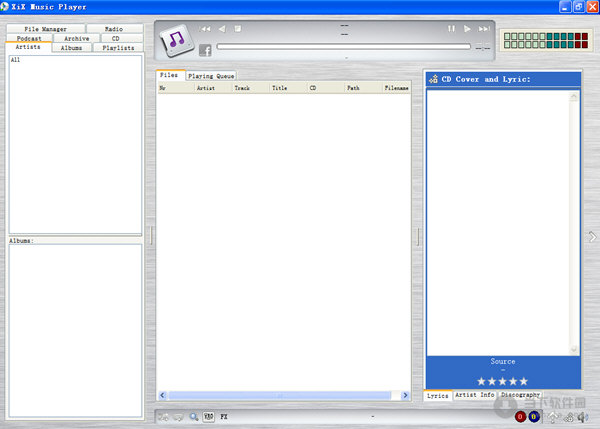Click the blue circle counter icon
The height and width of the screenshot is (429, 600).
point(534,417)
